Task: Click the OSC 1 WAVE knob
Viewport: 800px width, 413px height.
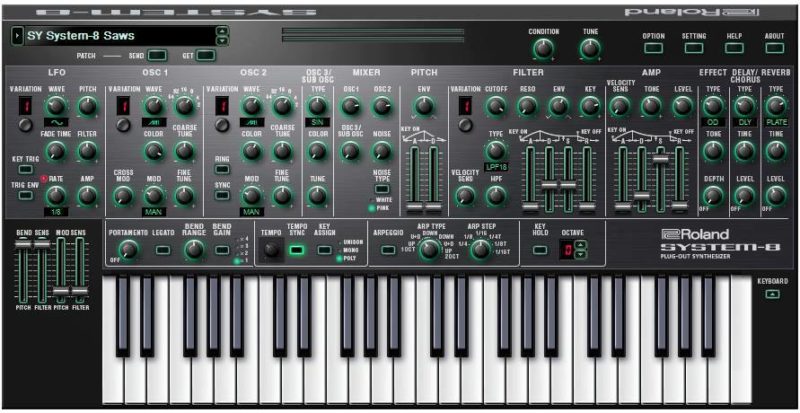Action: click(x=153, y=106)
